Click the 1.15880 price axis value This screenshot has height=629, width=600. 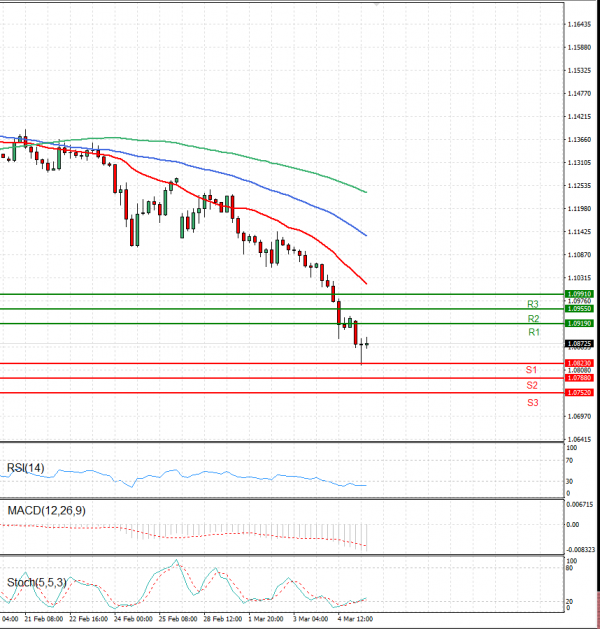pos(580,47)
